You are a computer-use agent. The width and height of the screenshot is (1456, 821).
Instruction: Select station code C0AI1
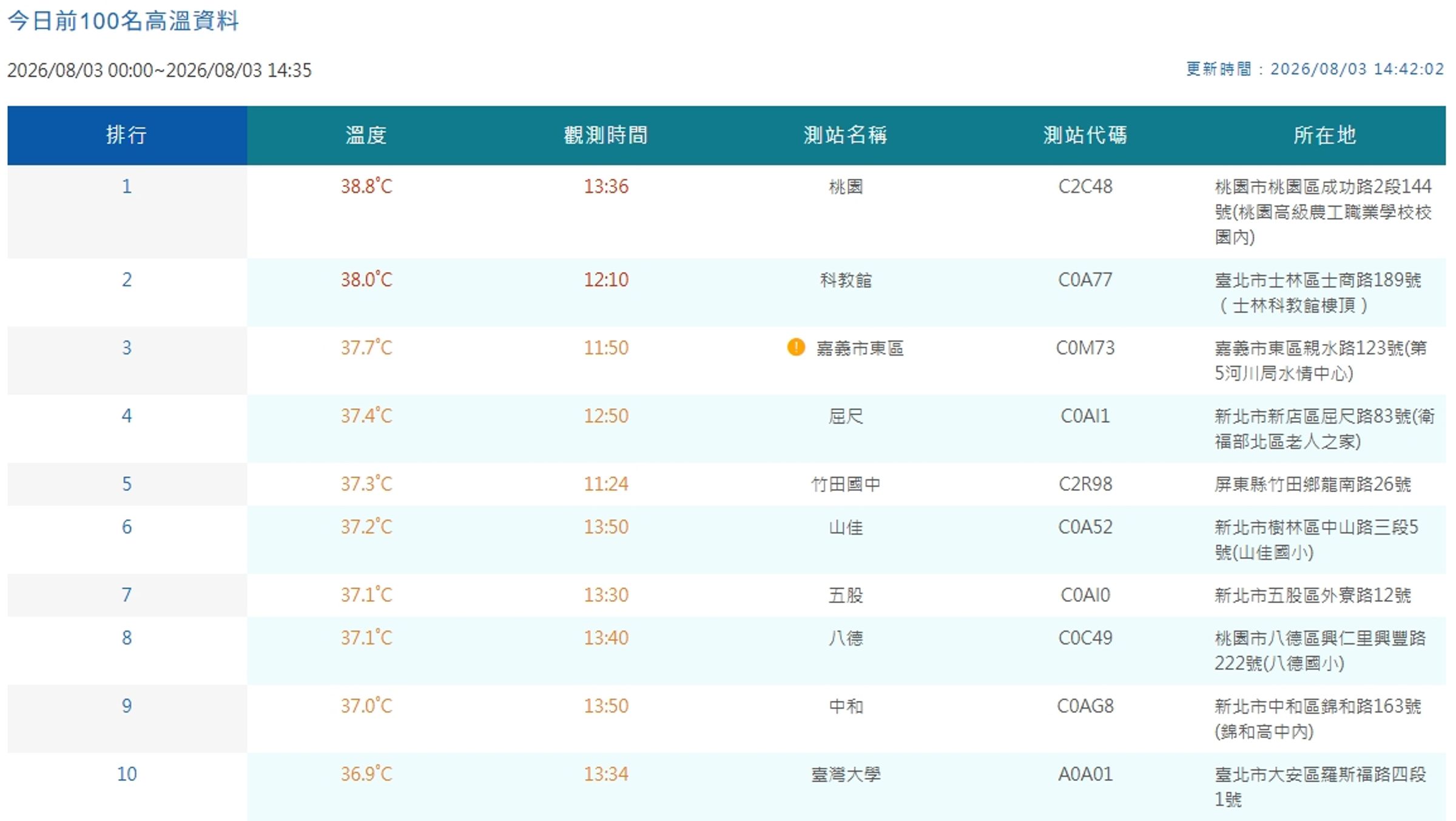point(1085,416)
